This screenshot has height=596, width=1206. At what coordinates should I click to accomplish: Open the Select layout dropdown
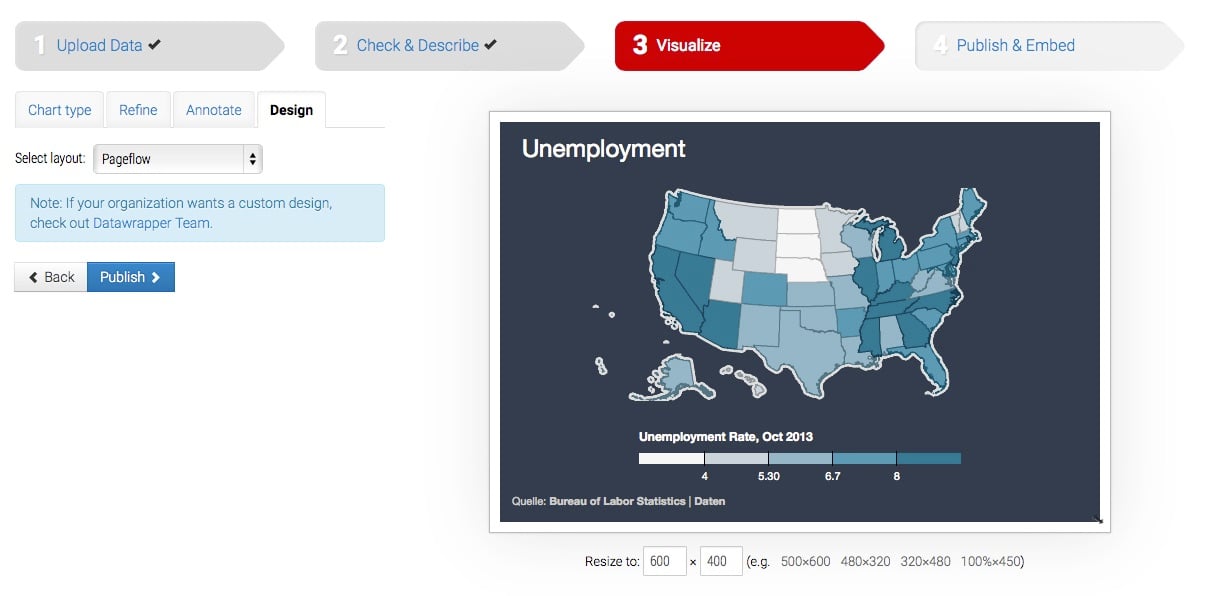178,159
